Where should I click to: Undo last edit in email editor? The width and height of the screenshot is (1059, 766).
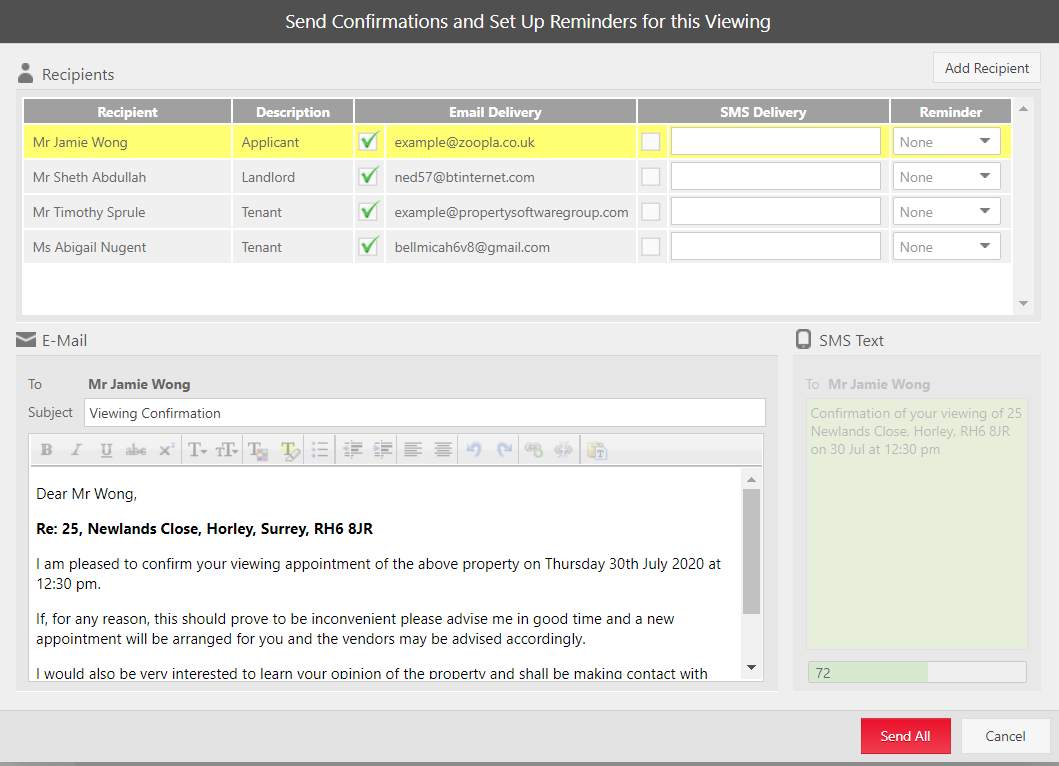point(473,450)
